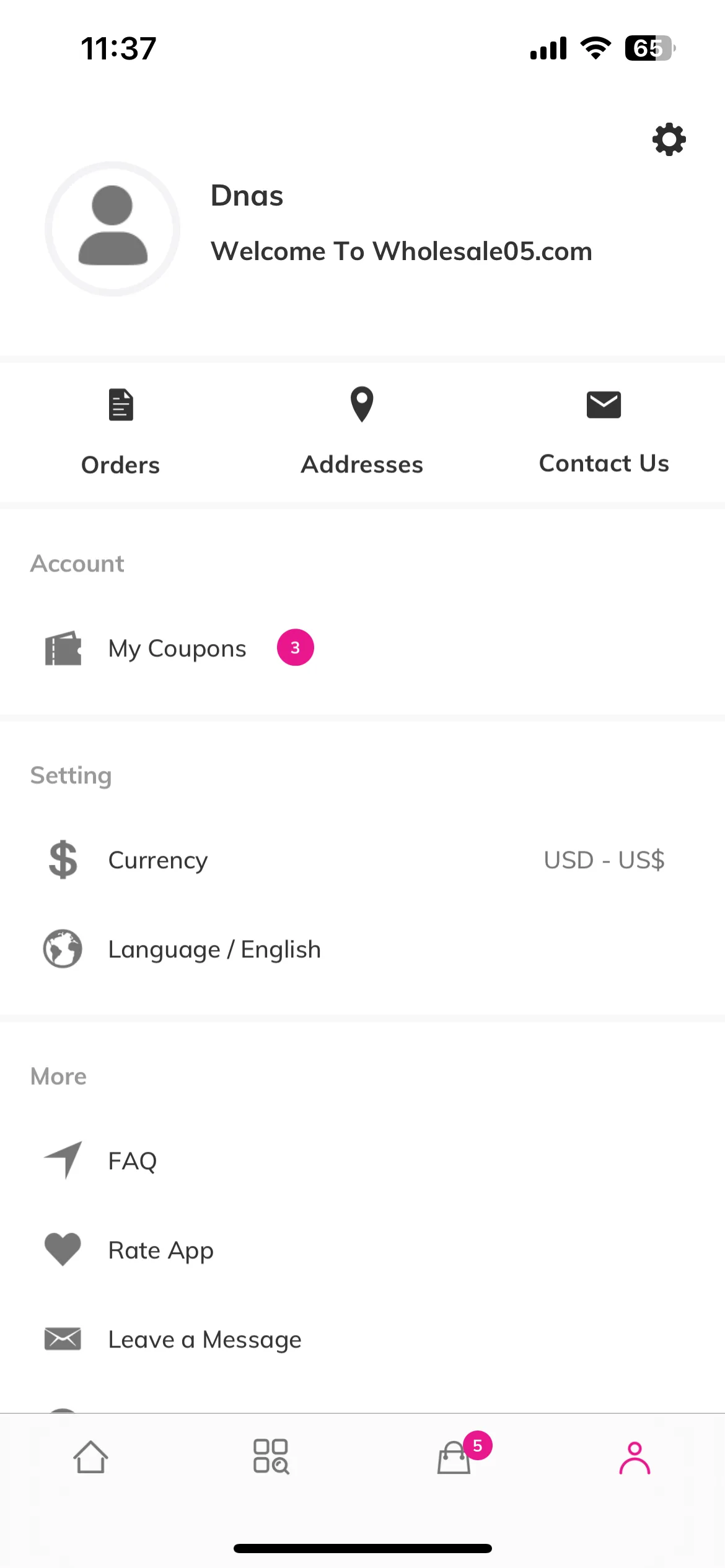Tap the profile avatar picture
The height and width of the screenshot is (1568, 725).
click(112, 229)
